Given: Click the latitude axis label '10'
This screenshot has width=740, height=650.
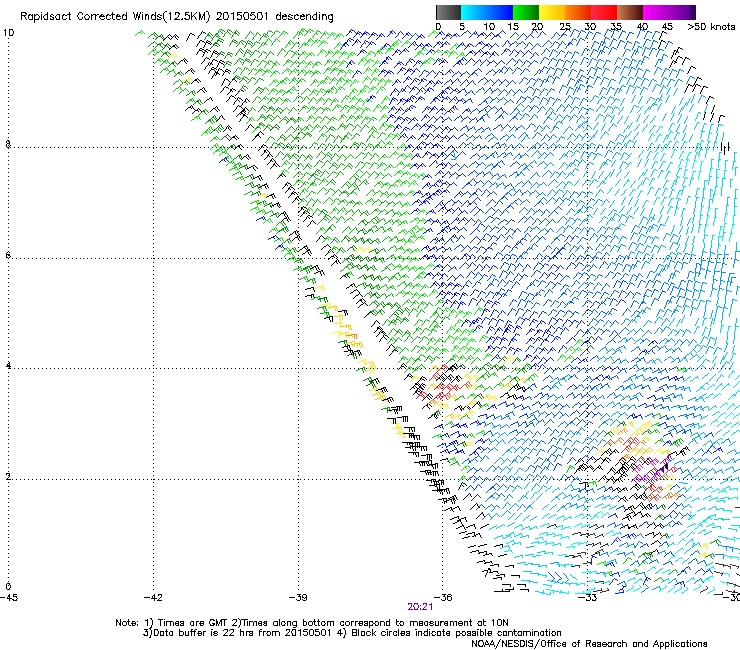Looking at the screenshot, I should coord(8,33).
